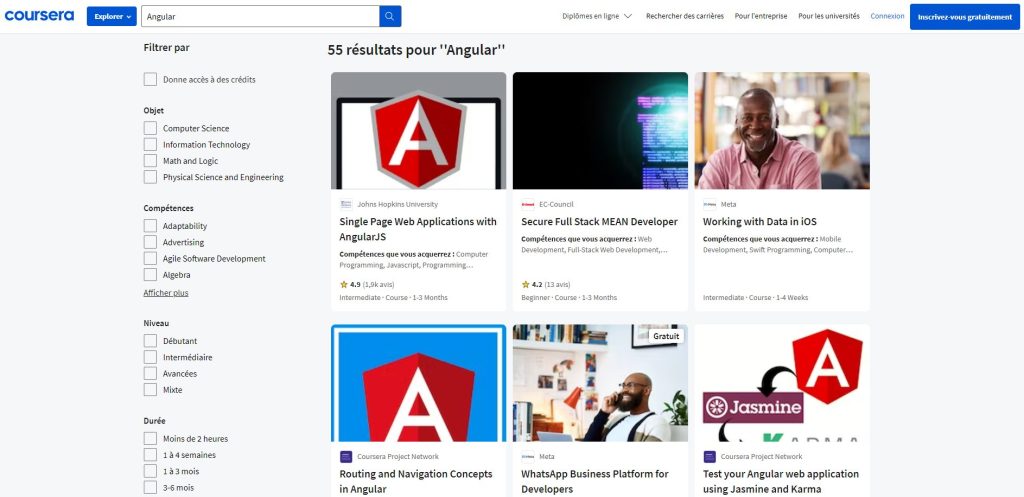
Task: Check the '1 à 3 mois' duration
Action: point(150,472)
